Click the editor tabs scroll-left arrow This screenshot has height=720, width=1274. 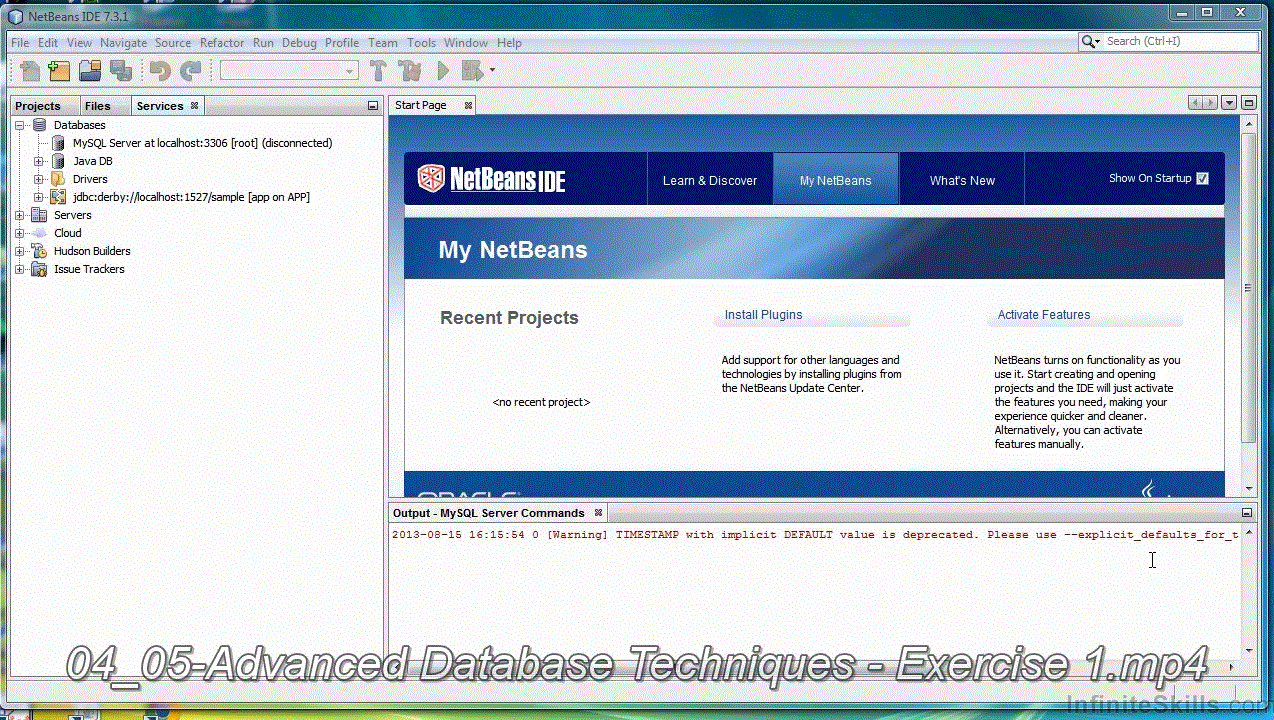(x=1195, y=103)
